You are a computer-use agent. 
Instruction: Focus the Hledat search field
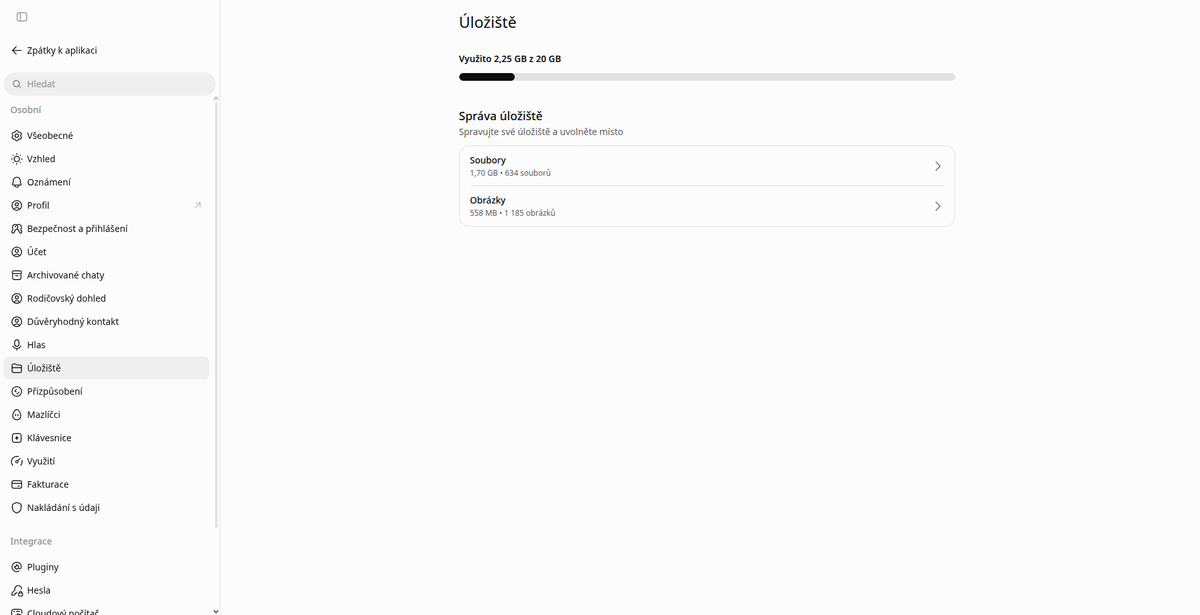click(x=110, y=84)
